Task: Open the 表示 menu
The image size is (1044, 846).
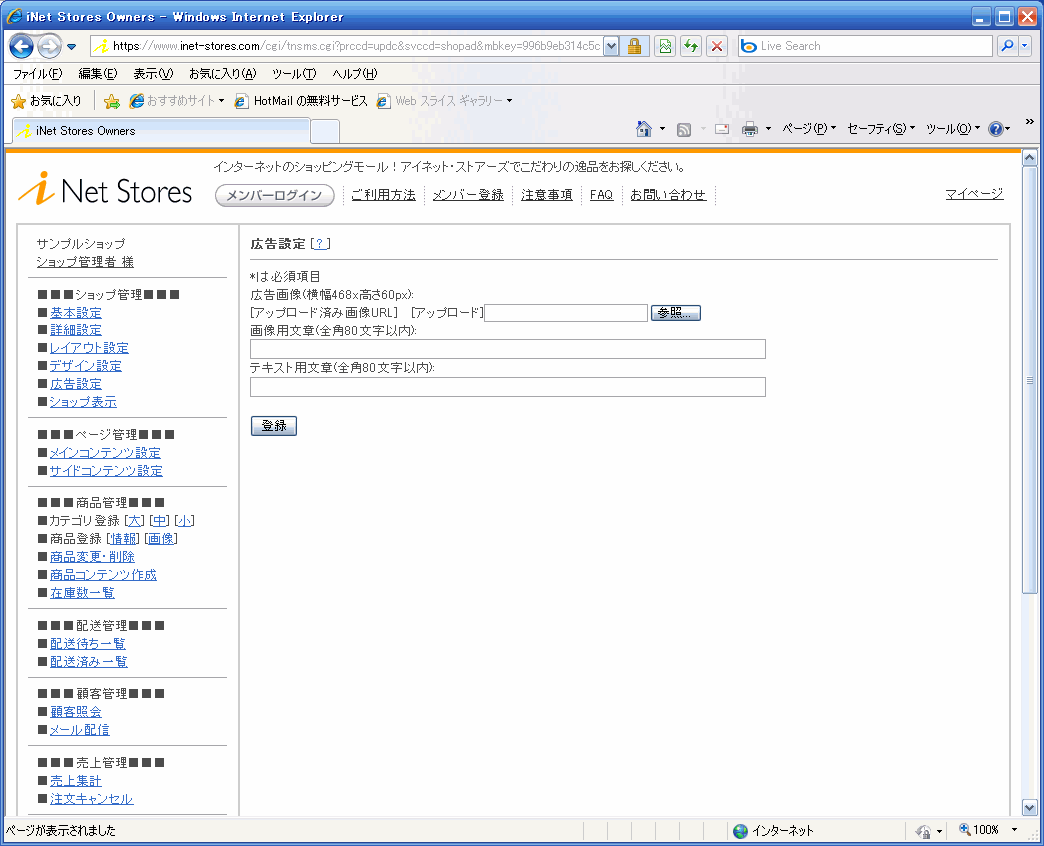Action: point(152,74)
